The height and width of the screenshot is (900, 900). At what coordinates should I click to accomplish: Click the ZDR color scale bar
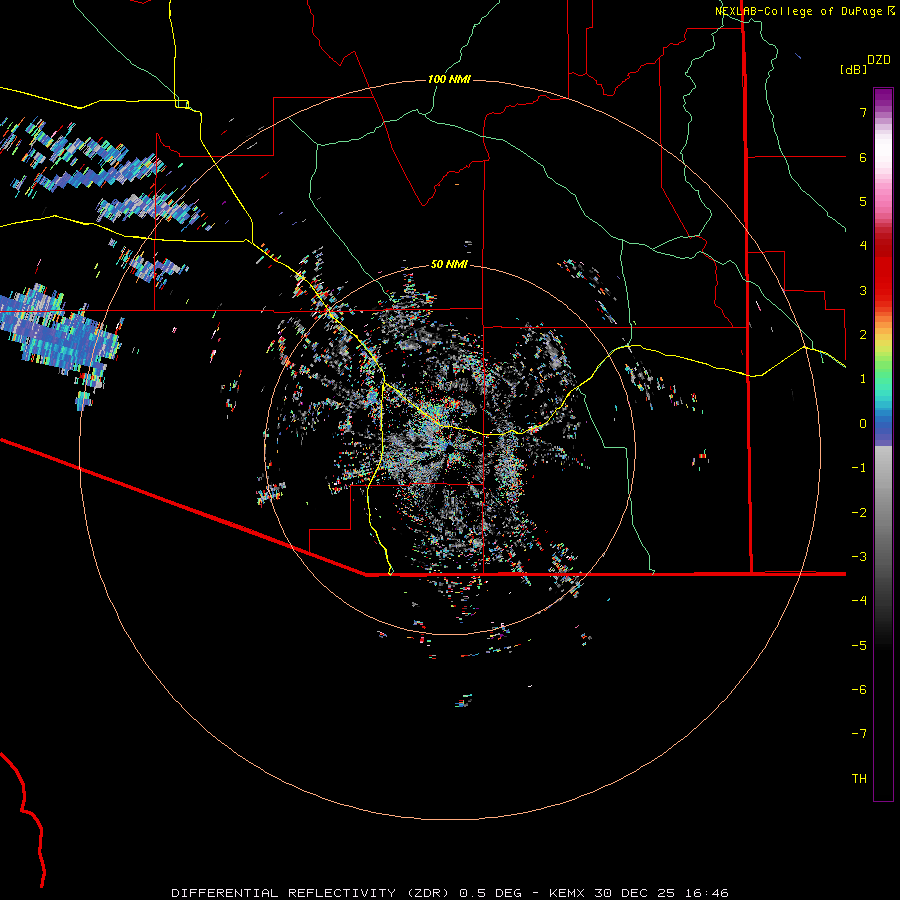(x=883, y=444)
